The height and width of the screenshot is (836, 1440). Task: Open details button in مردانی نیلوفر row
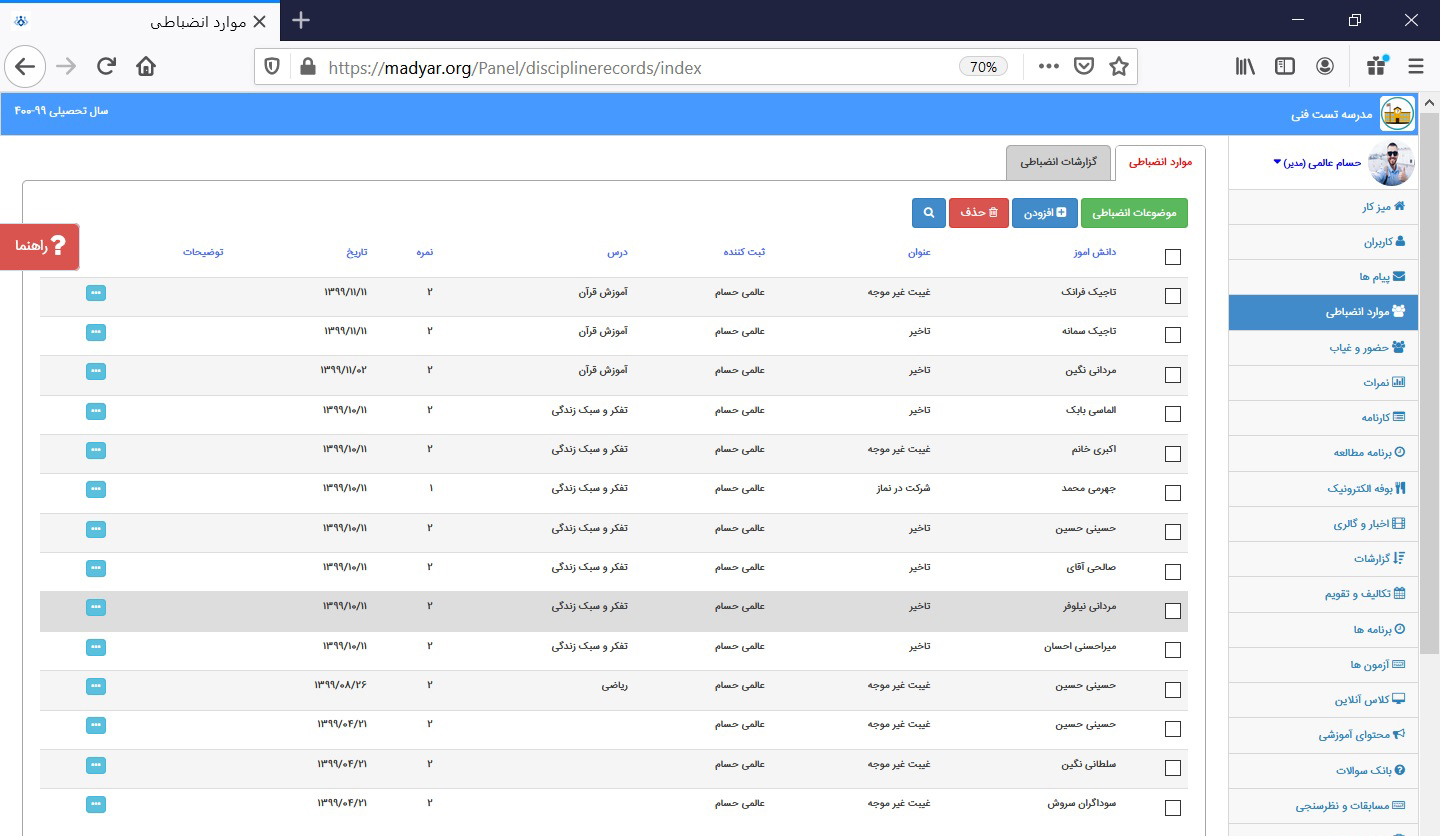click(96, 607)
